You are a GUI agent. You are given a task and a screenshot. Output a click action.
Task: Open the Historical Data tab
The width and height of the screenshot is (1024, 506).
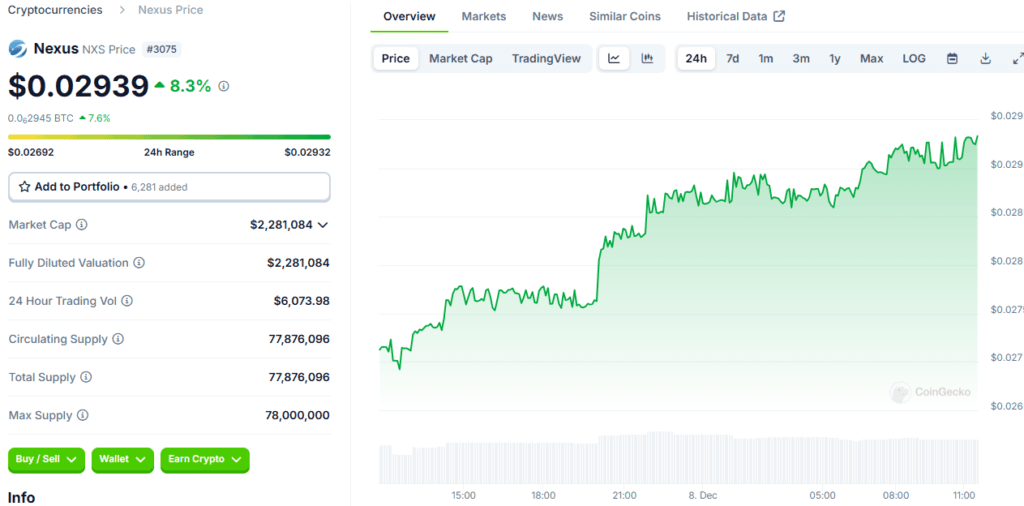point(735,16)
